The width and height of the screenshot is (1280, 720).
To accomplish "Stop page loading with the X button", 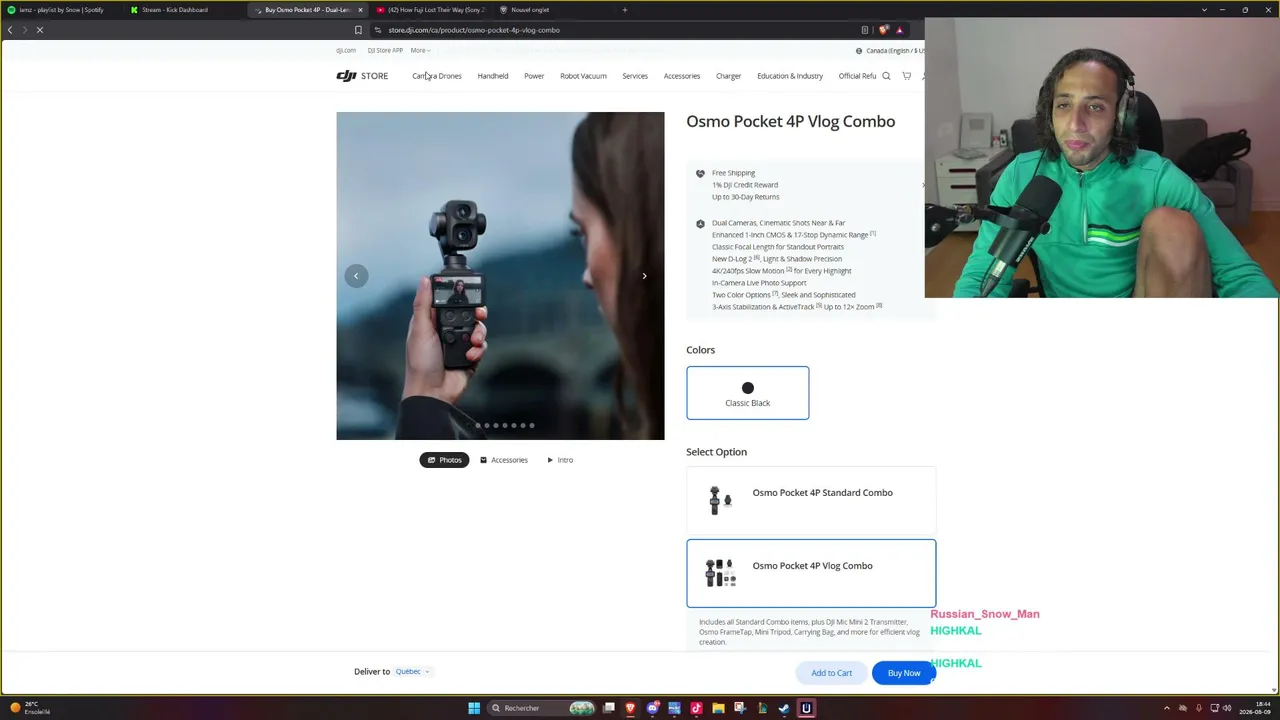I will pos(40,30).
